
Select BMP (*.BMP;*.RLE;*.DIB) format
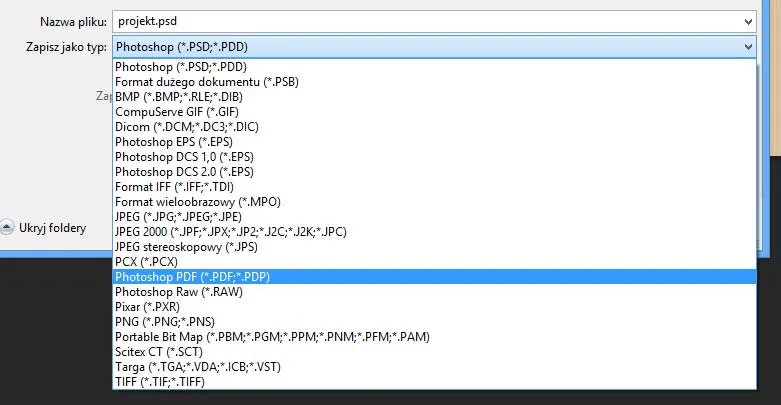(434, 97)
